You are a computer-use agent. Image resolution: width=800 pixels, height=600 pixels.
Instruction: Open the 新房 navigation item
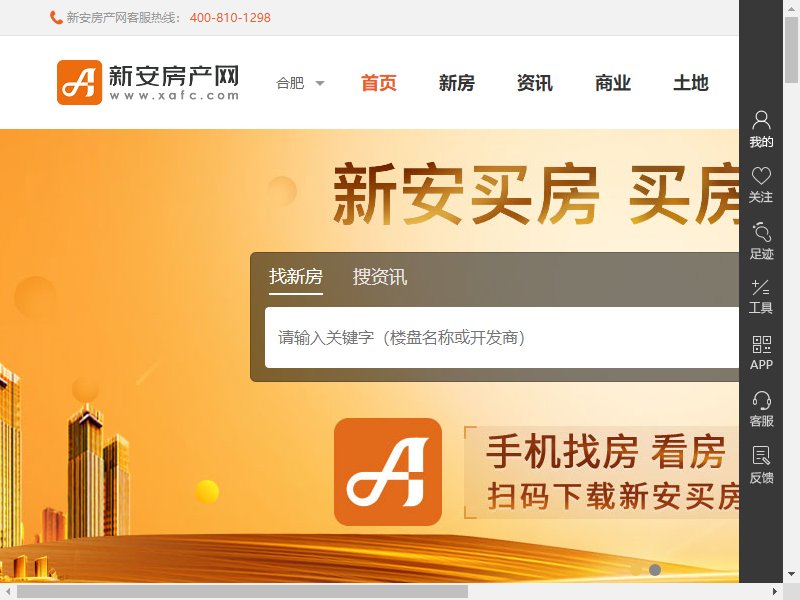pos(457,83)
